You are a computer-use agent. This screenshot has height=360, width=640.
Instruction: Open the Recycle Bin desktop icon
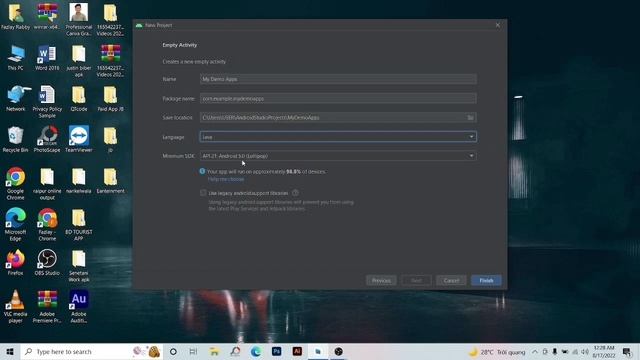(x=16, y=139)
